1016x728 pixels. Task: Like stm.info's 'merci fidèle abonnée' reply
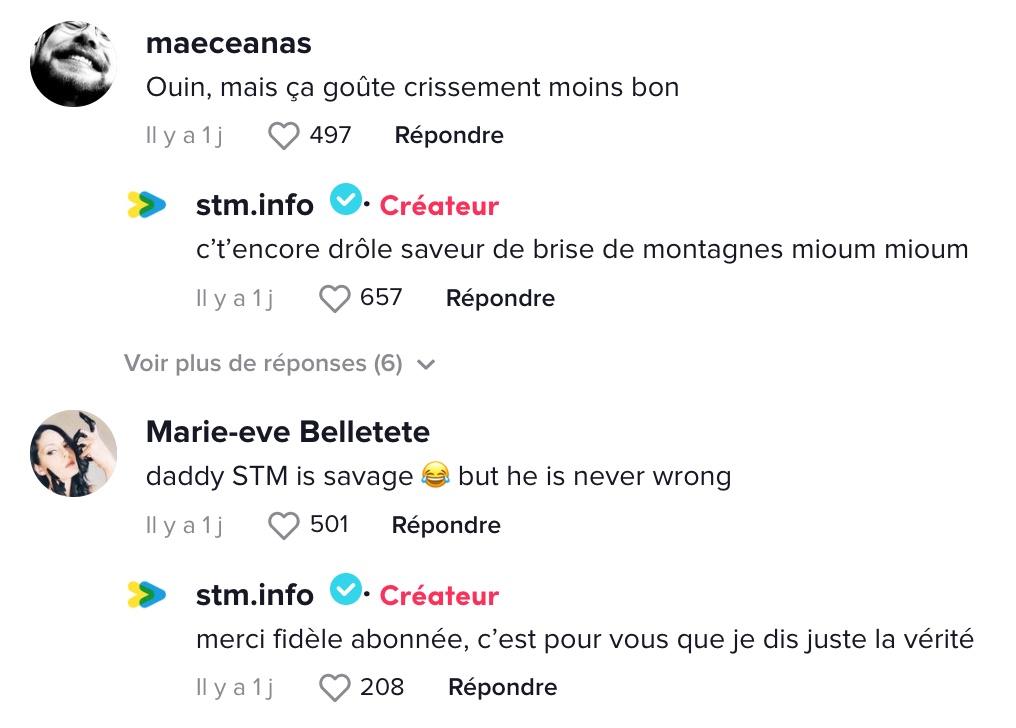(334, 687)
